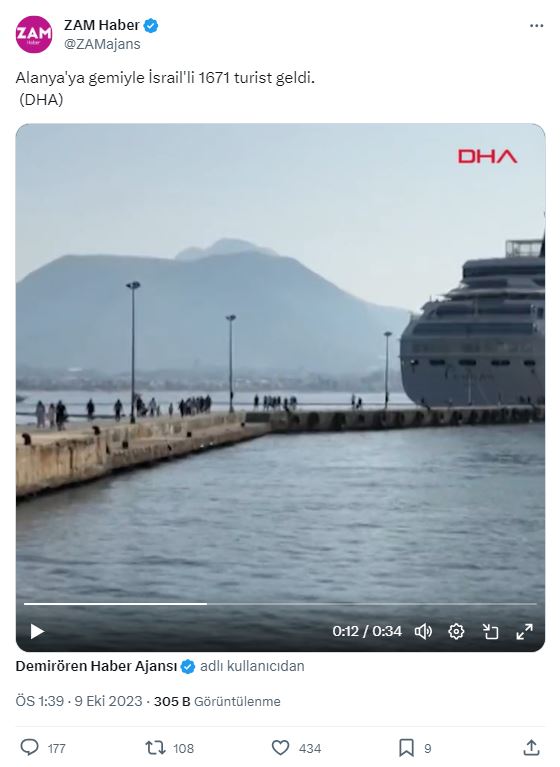560x767 pixels.
Task: Repost this tweet with retweet icon
Action: click(x=155, y=747)
